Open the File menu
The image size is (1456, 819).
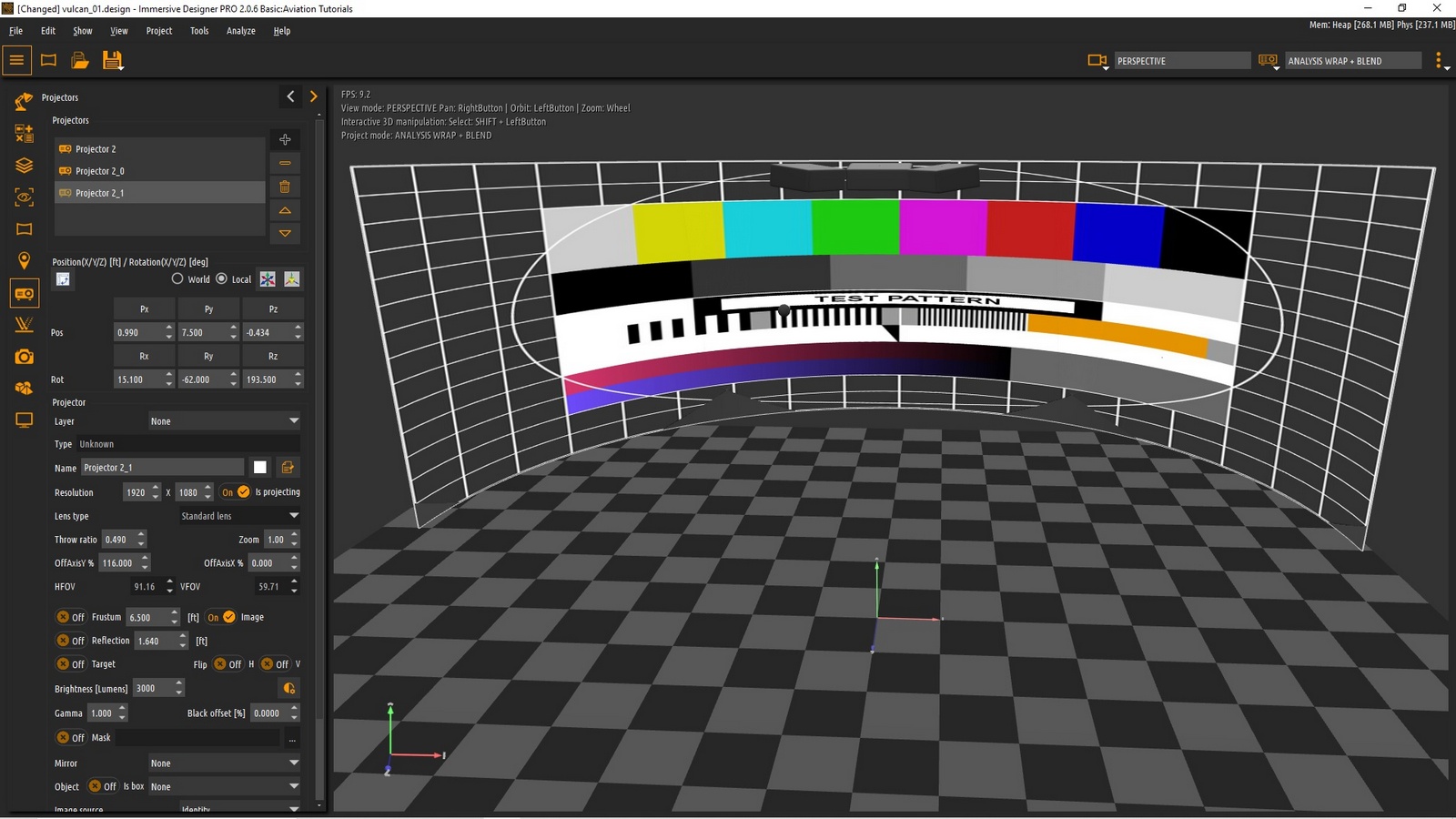[15, 31]
